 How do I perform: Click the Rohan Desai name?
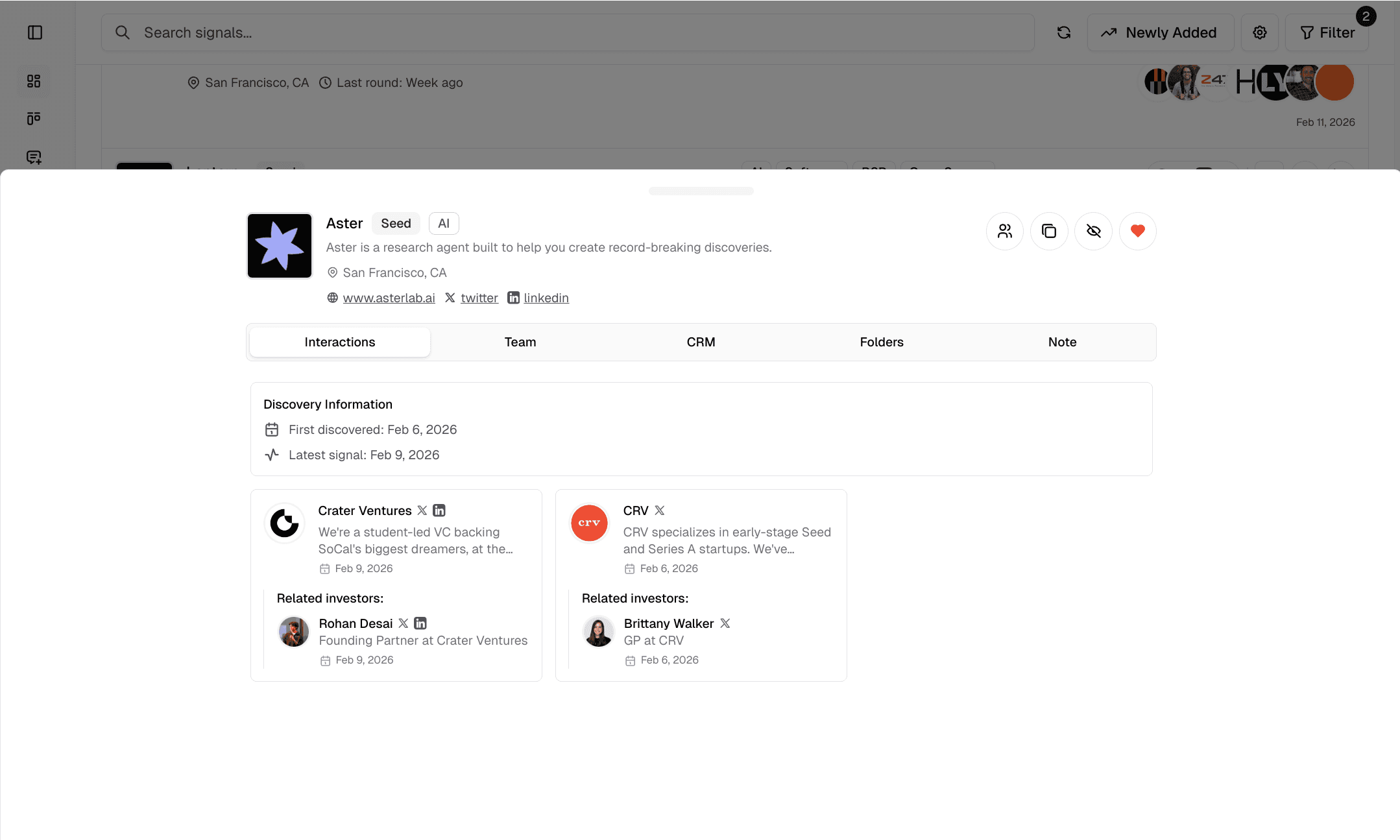pyautogui.click(x=356, y=623)
